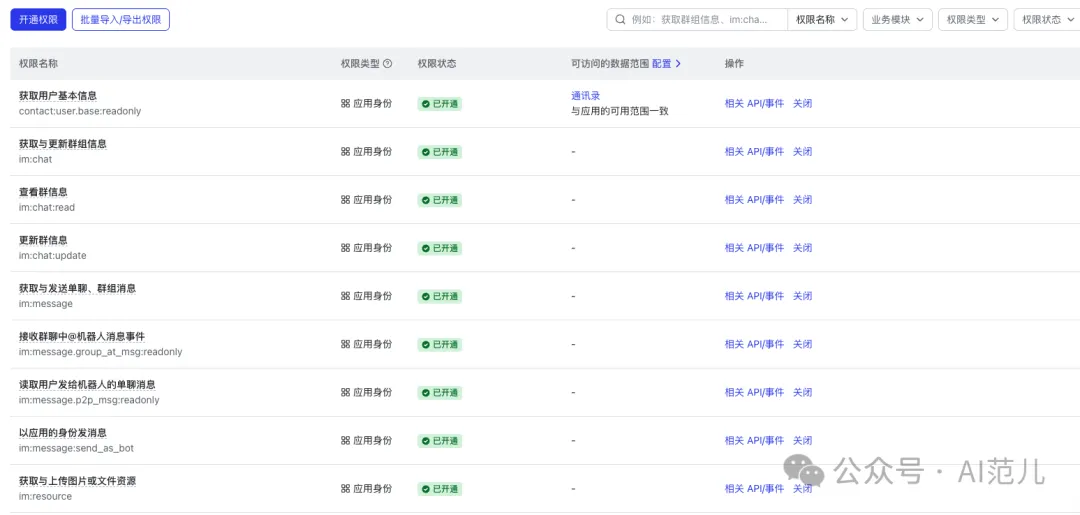The width and height of the screenshot is (1080, 515).
Task: Expand the 业务模块 filter dropdown
Action: click(x=897, y=20)
